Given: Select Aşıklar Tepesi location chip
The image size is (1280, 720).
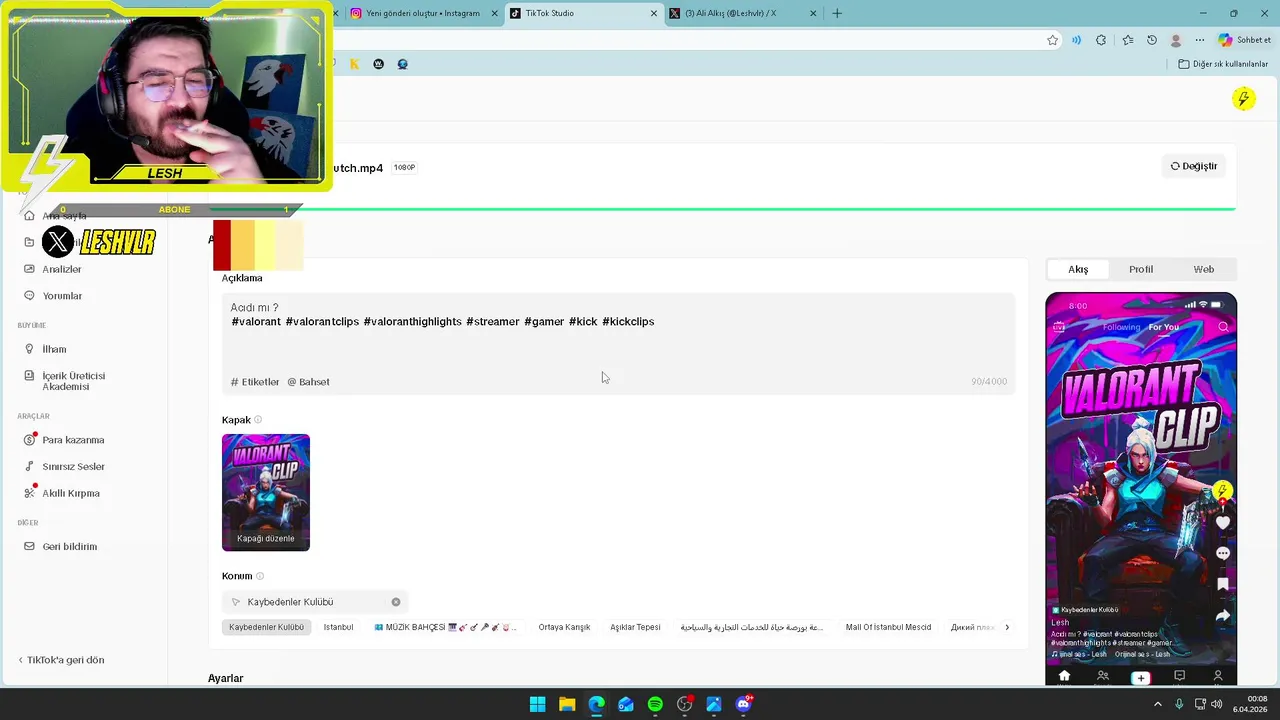Looking at the screenshot, I should [x=635, y=627].
